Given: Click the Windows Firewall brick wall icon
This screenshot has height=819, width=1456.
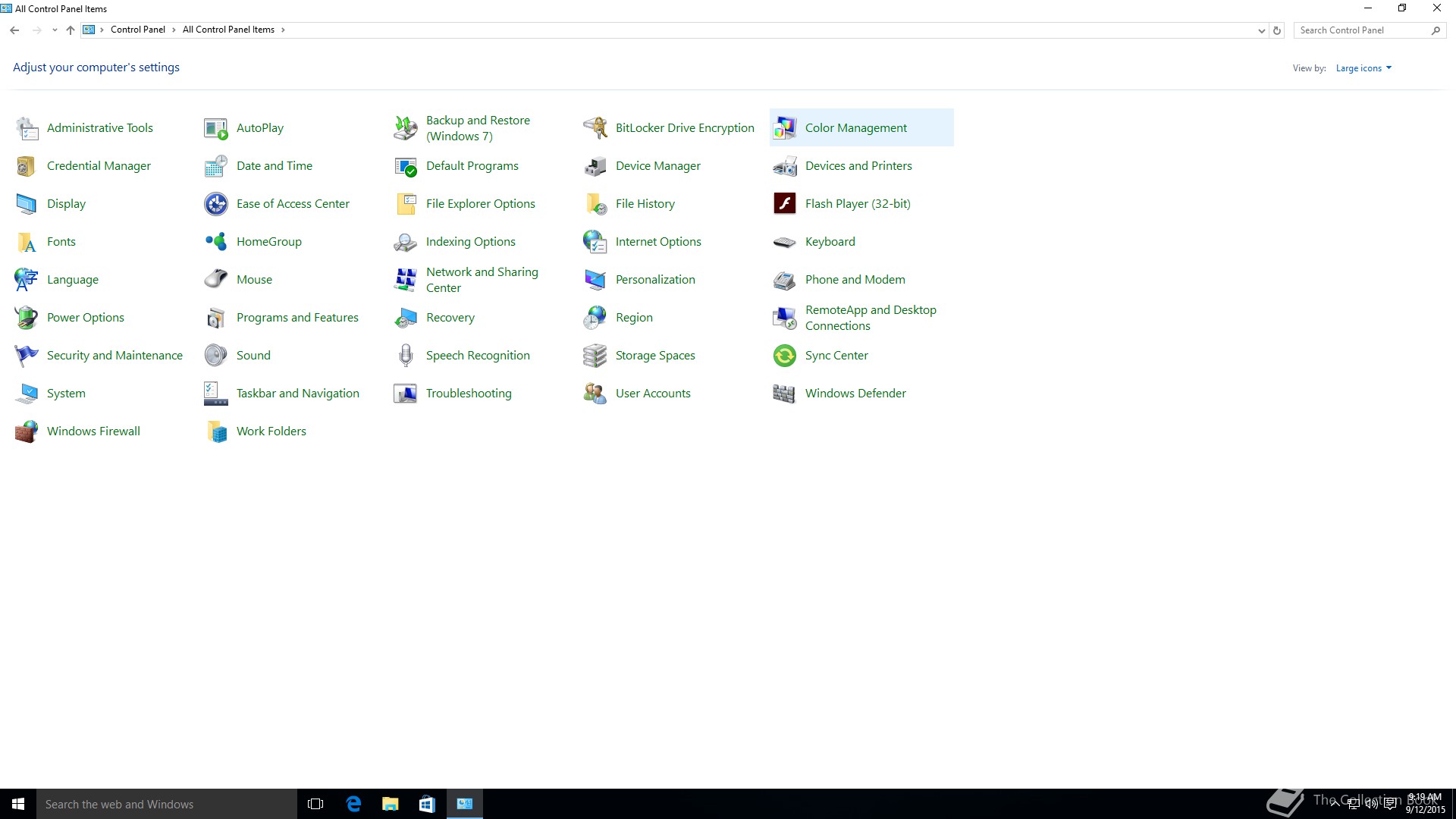Looking at the screenshot, I should [27, 431].
